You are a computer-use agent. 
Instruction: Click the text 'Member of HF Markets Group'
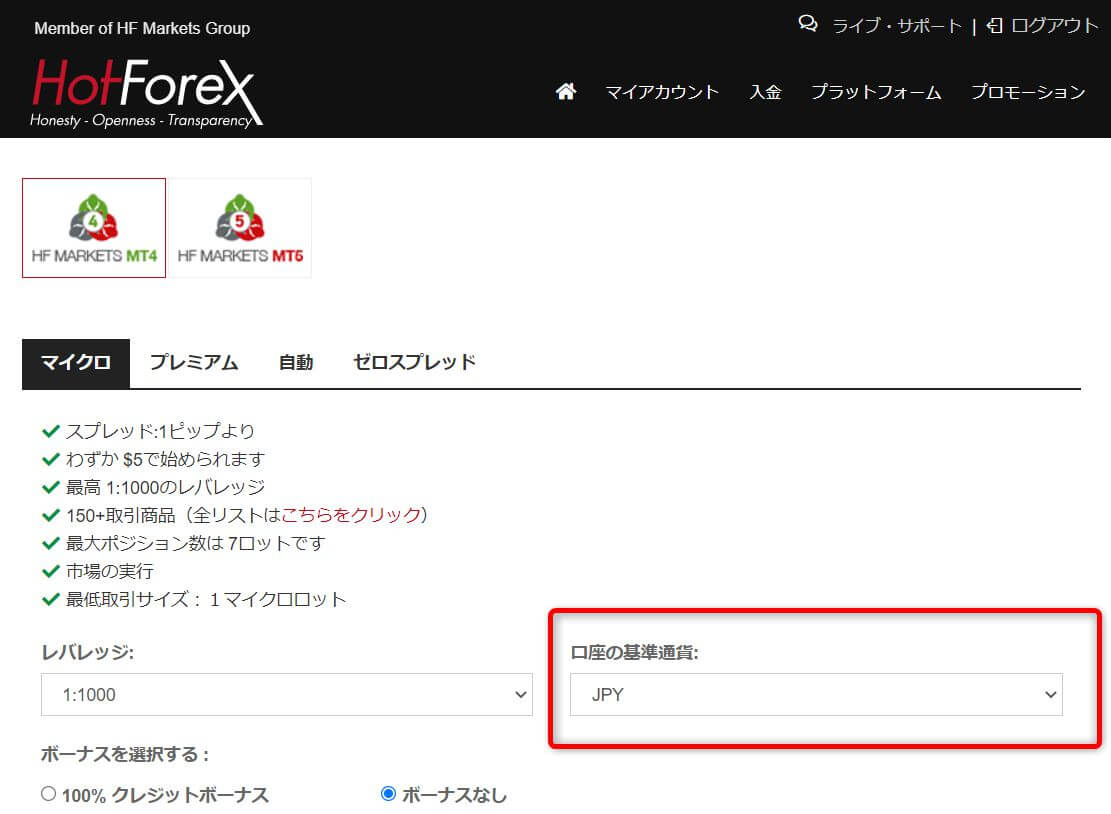pos(142,28)
